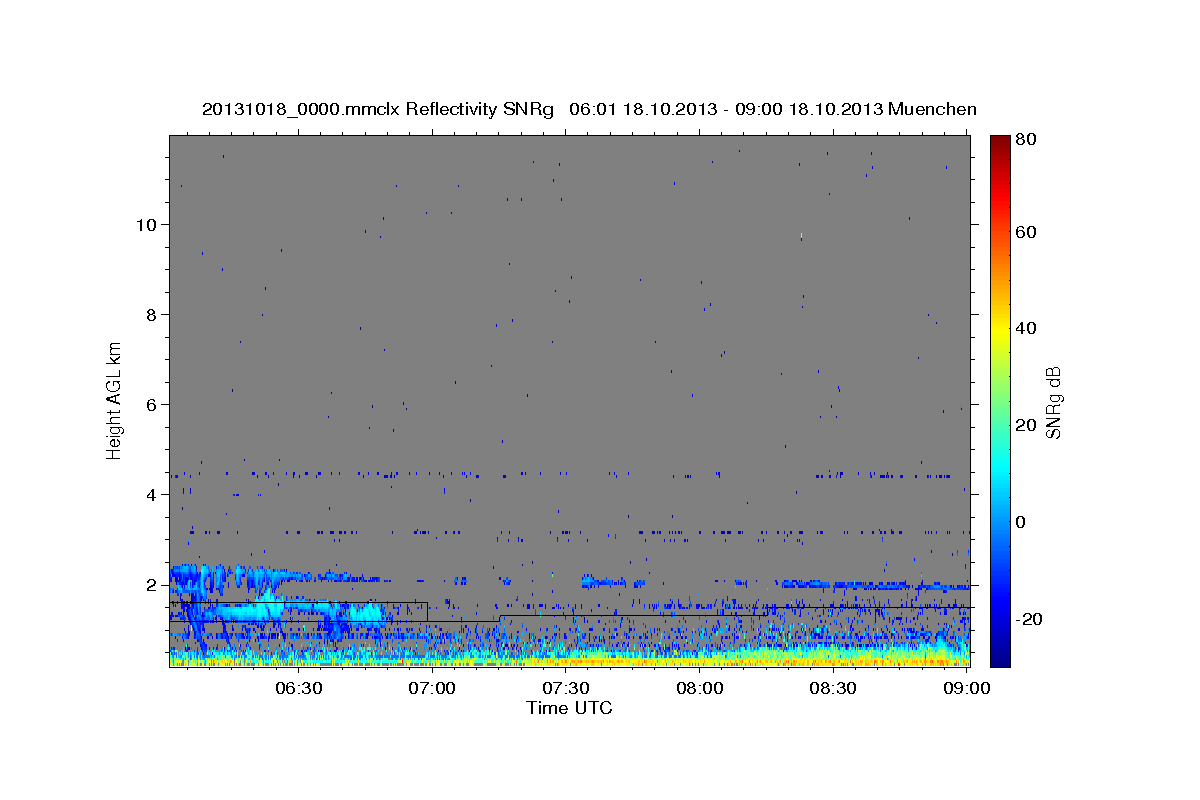Click the height tick label 2
Screen dimensions: 1200x800
pos(151,585)
